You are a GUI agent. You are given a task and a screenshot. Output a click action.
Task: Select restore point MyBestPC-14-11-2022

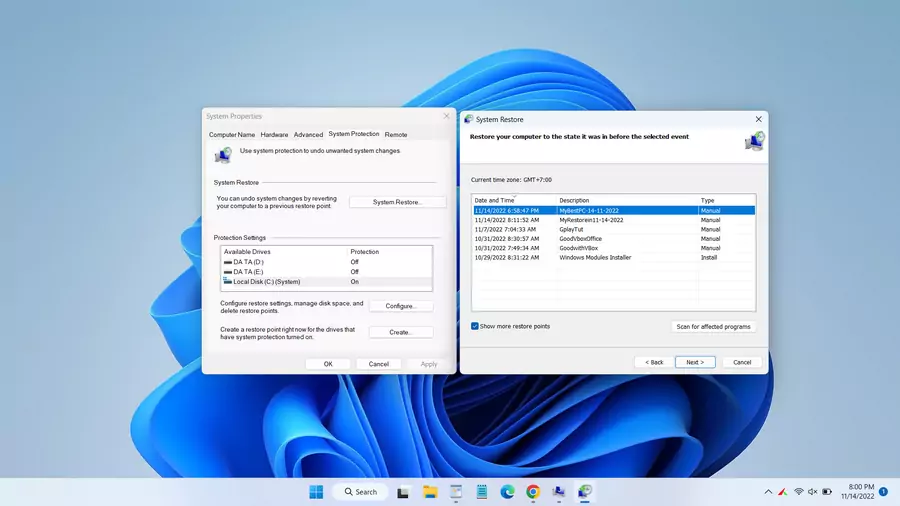614,211
